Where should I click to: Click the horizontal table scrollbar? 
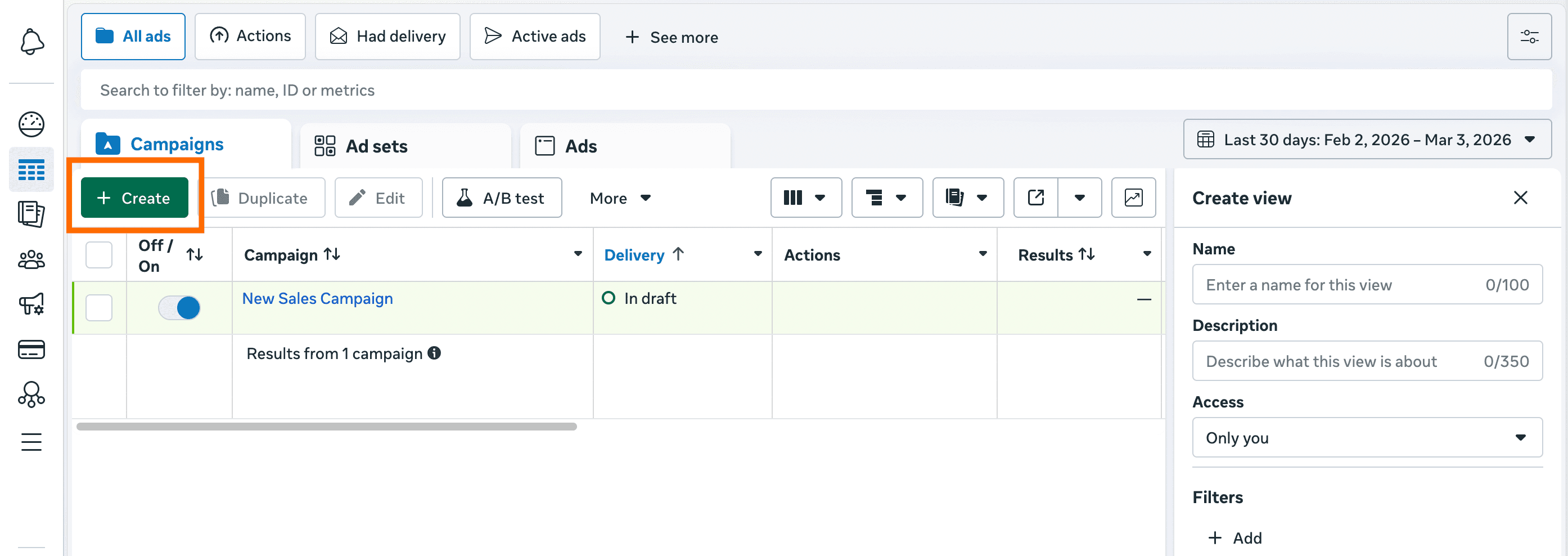(326, 427)
